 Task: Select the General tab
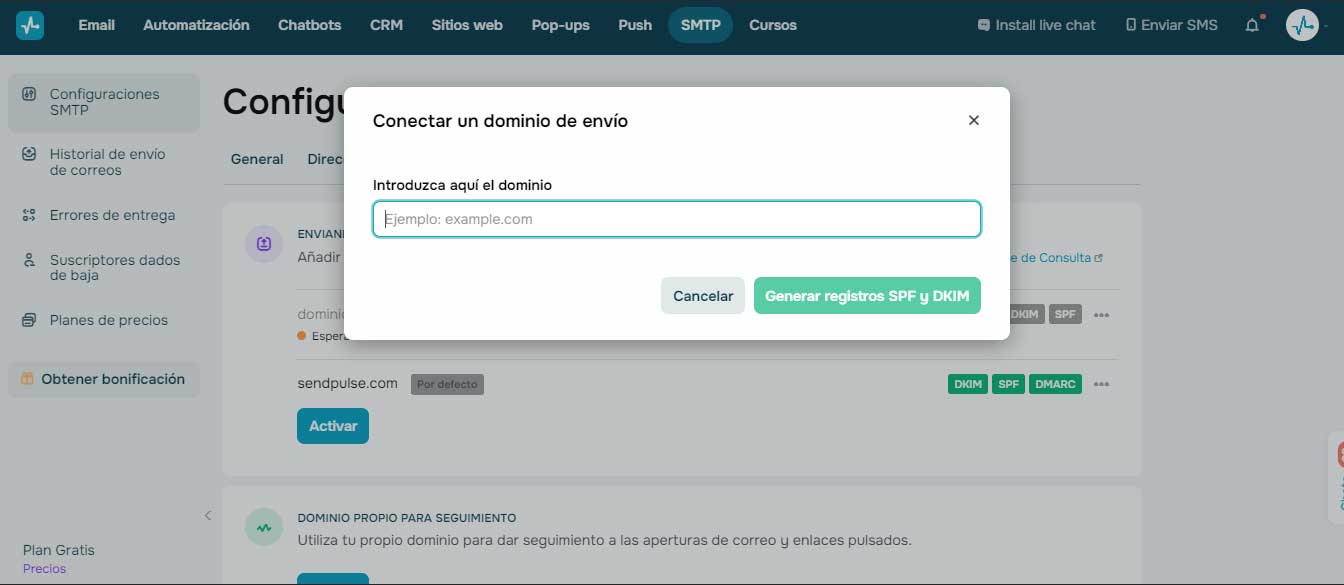click(x=257, y=159)
